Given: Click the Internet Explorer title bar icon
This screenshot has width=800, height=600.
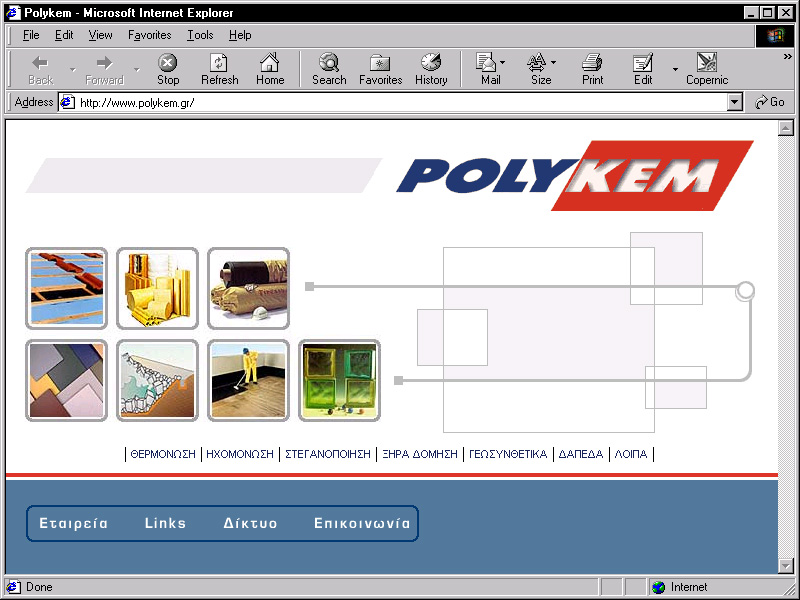Looking at the screenshot, I should point(13,13).
